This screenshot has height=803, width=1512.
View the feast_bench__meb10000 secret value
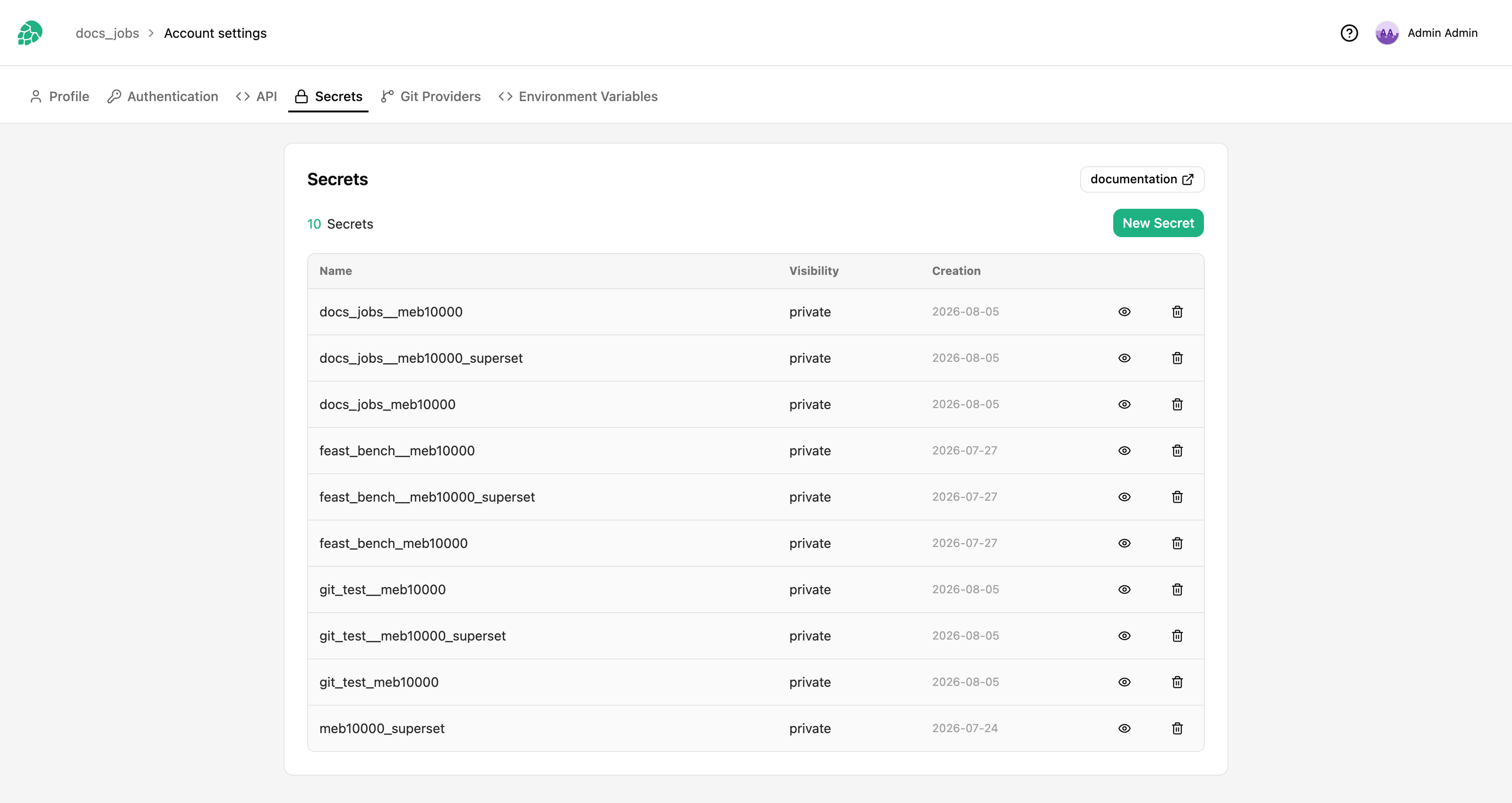(1124, 451)
